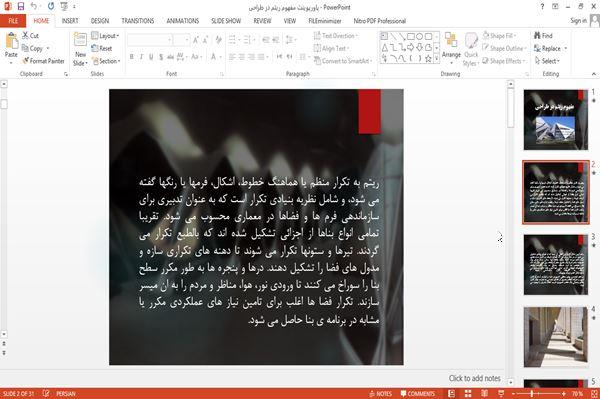Click the Paste icon in Clipboard
Screen dimensions: 600x399
tap(11, 41)
